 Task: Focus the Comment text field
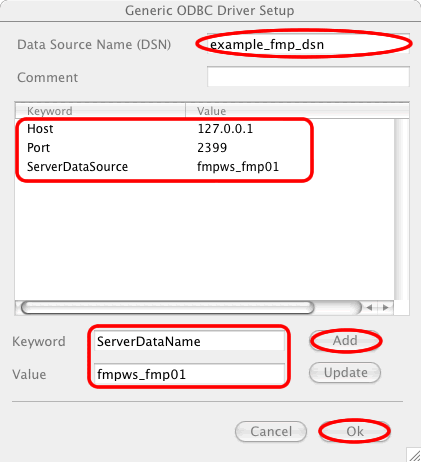click(x=308, y=77)
